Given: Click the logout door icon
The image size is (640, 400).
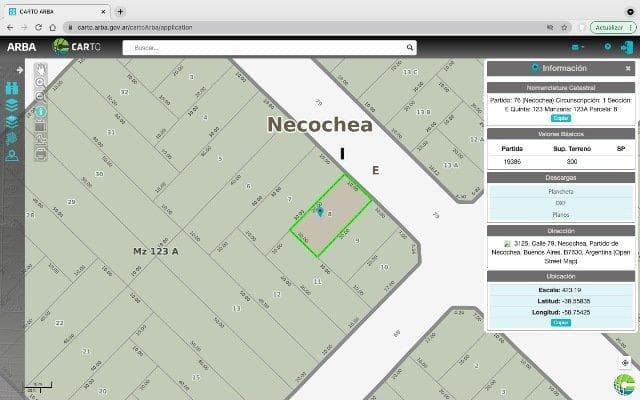Looking at the screenshot, I should [627, 47].
